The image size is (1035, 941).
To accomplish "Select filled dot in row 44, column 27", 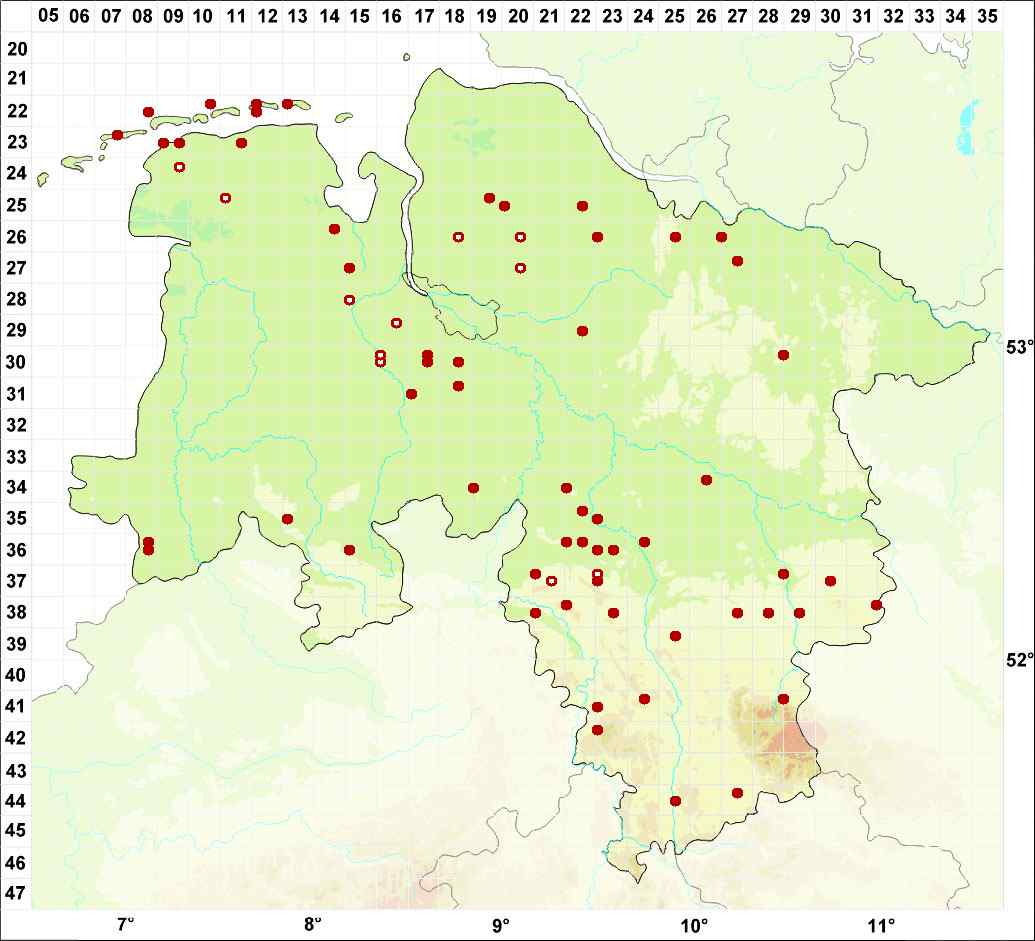I will point(737,793).
